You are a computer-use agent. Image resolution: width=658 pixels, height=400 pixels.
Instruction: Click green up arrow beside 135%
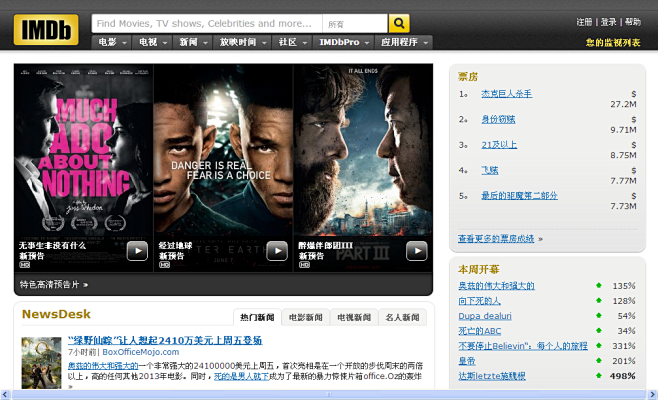coord(599,285)
